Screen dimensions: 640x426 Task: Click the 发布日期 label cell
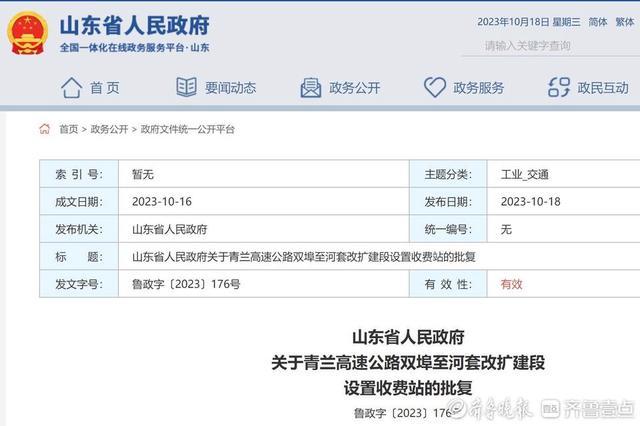(x=448, y=202)
